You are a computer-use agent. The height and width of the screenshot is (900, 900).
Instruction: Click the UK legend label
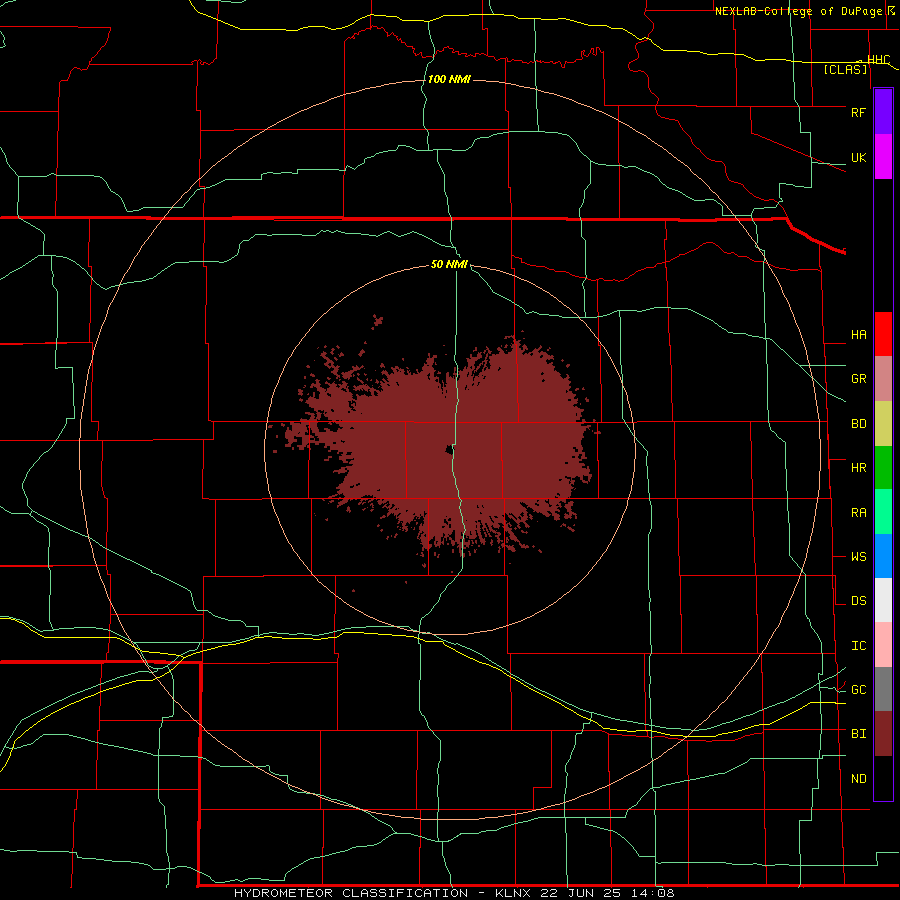(x=858, y=158)
